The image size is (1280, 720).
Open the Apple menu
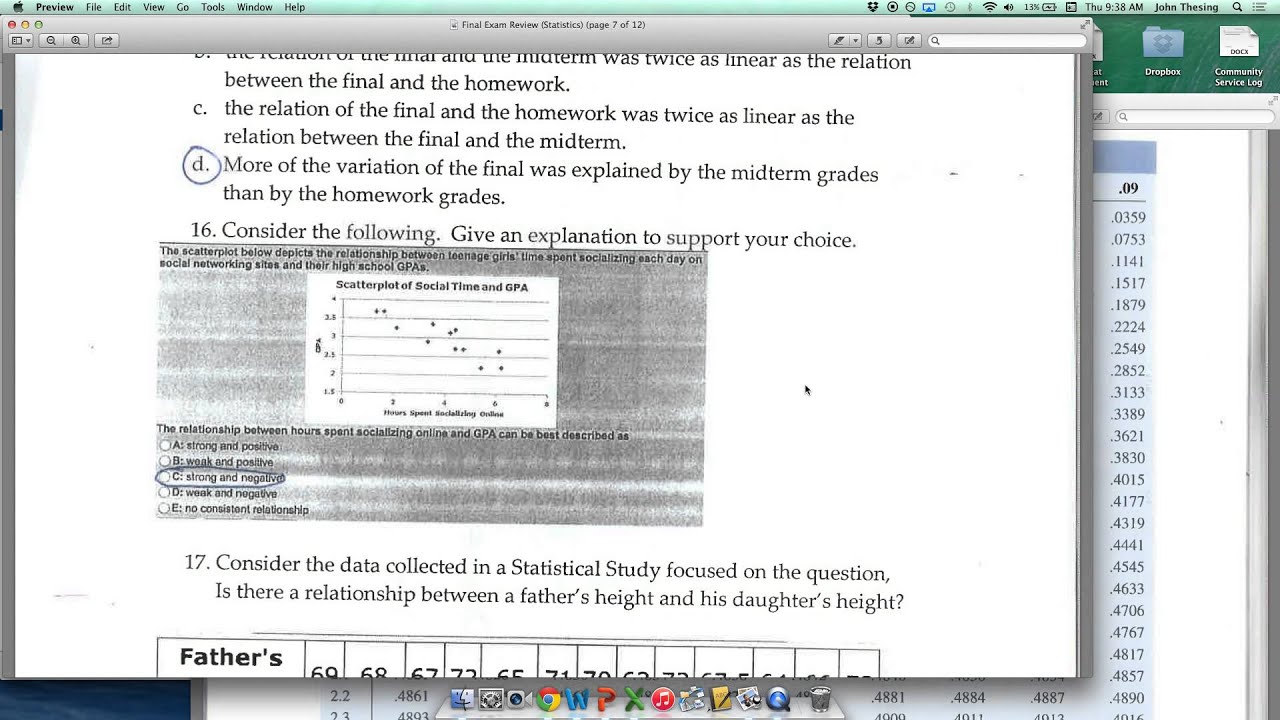[x=17, y=7]
